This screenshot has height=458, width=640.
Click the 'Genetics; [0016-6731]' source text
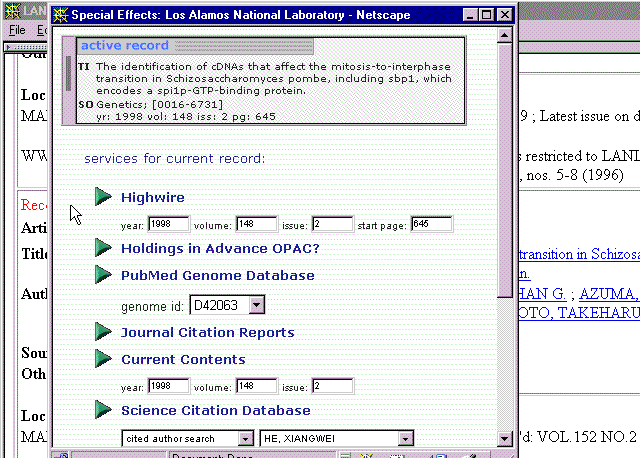tap(160, 104)
